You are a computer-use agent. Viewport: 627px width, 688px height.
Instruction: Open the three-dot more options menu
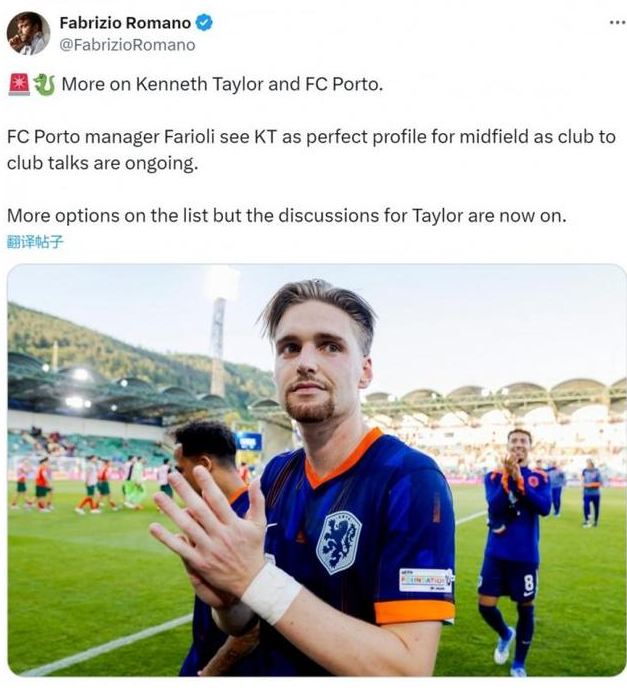(x=617, y=23)
